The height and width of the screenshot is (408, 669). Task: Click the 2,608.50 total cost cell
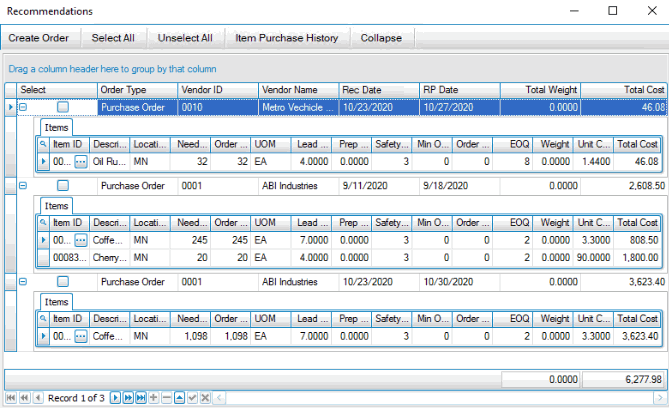624,186
